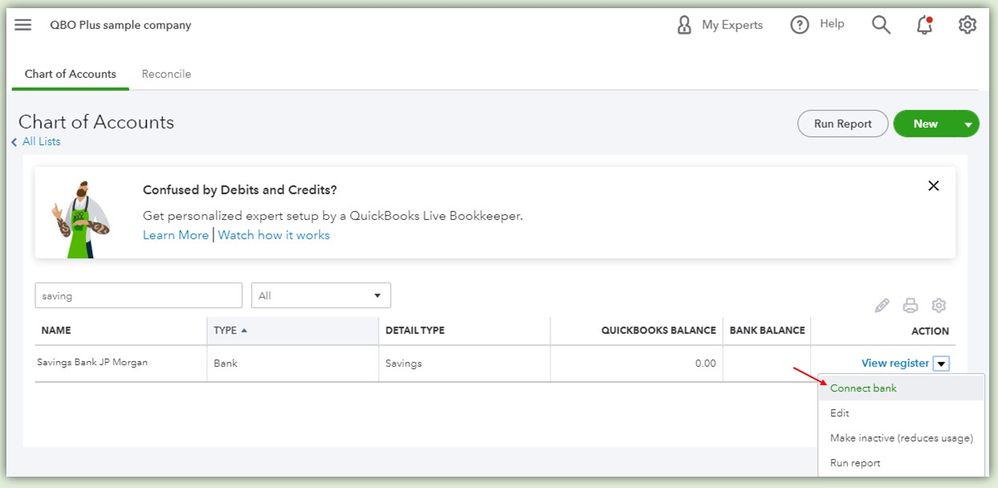Click the pencil batch edit icon
998x488 pixels.
click(882, 306)
